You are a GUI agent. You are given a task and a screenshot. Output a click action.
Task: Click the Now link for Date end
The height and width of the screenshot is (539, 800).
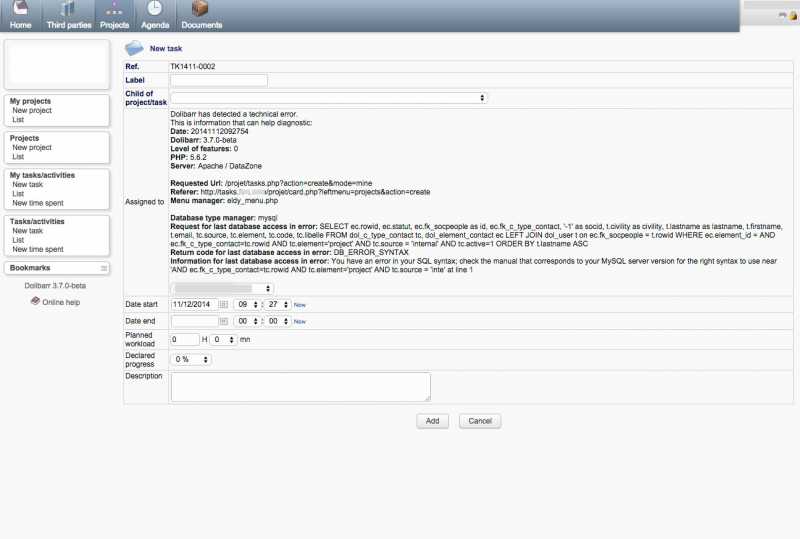pyautogui.click(x=299, y=322)
